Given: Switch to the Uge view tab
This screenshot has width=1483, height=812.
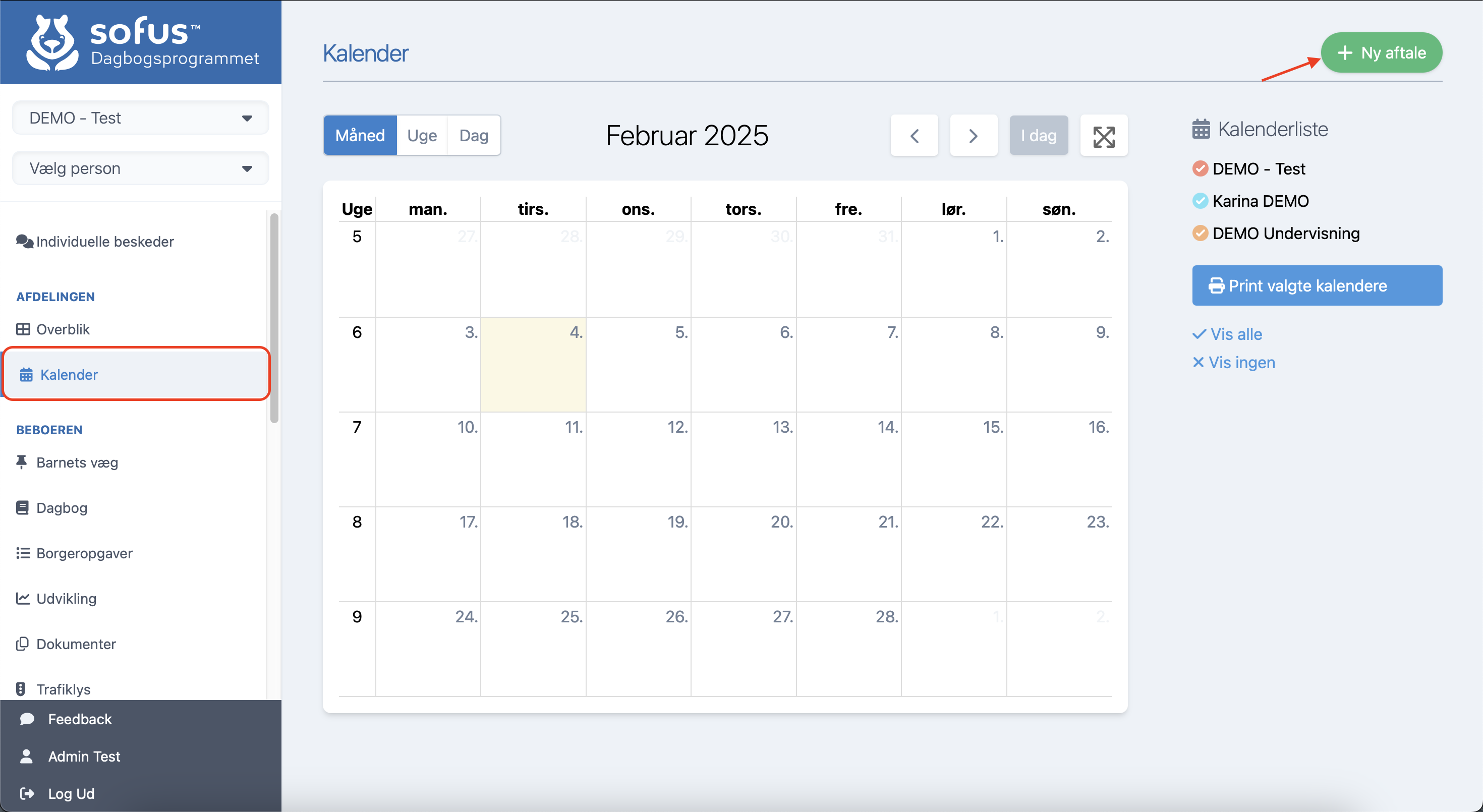Looking at the screenshot, I should click(421, 136).
